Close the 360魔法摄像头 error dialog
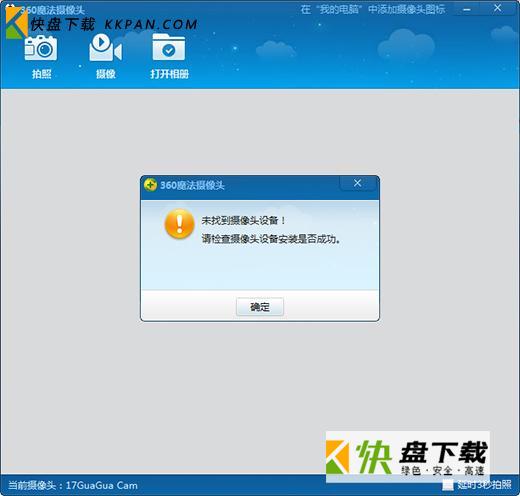Image resolution: width=520 pixels, height=496 pixels. [358, 183]
